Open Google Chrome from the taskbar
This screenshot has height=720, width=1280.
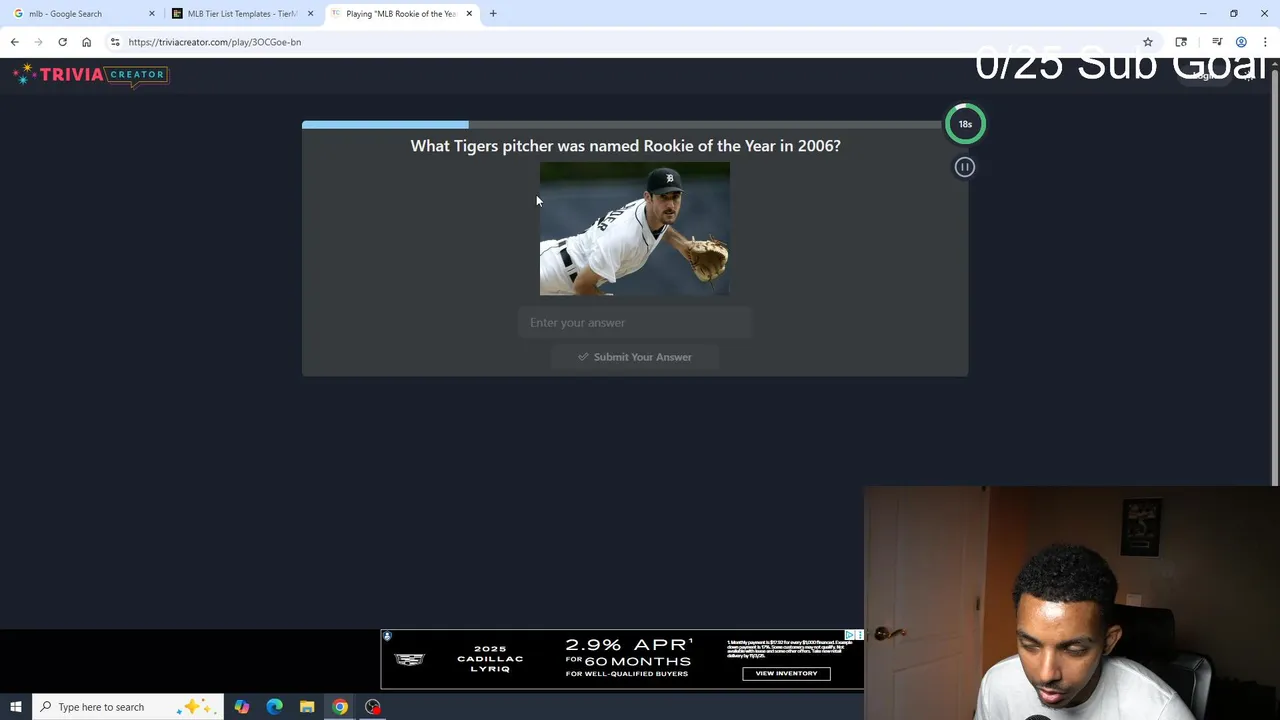coord(340,707)
